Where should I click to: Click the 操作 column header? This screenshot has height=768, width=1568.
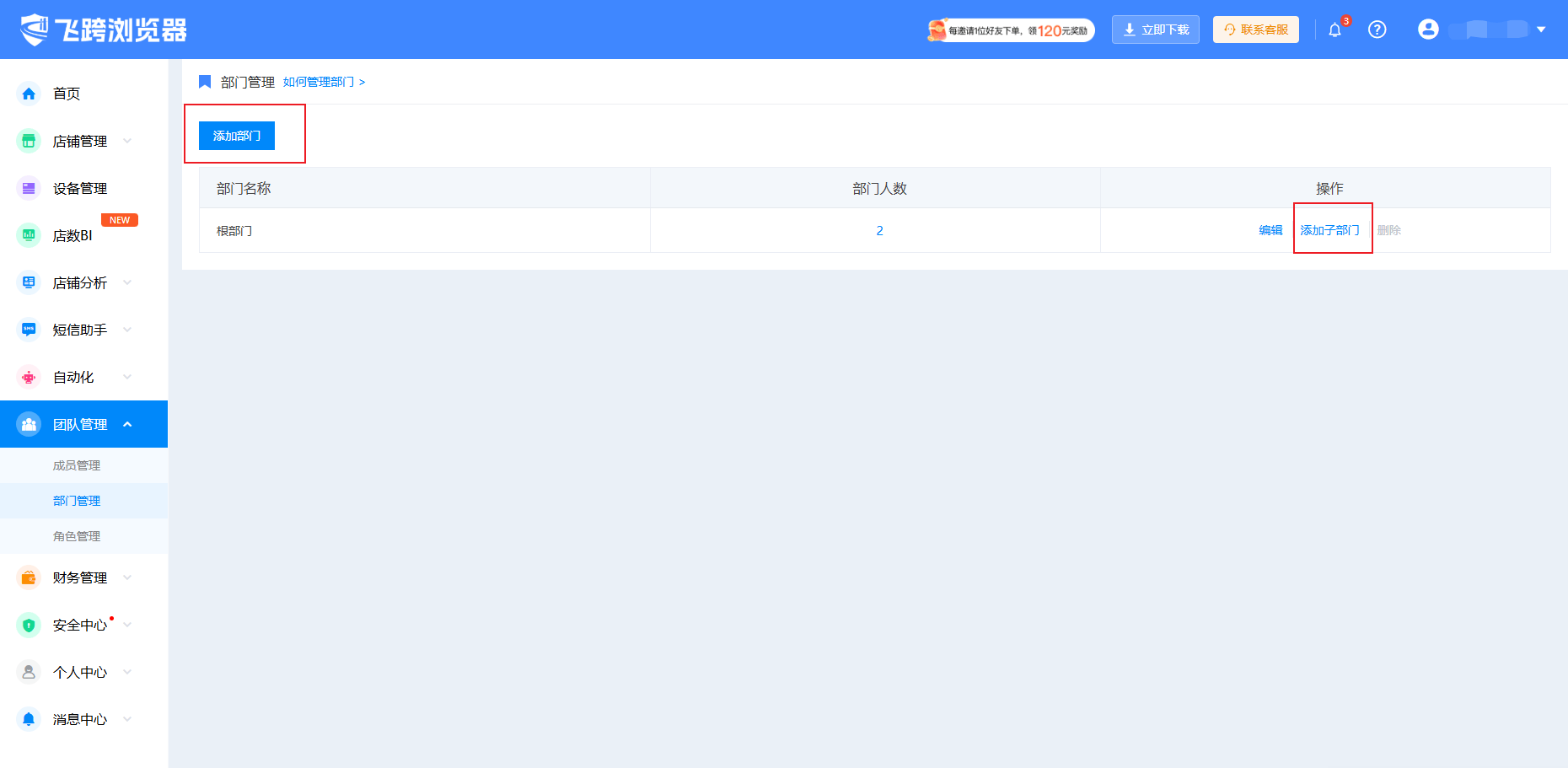1325,188
